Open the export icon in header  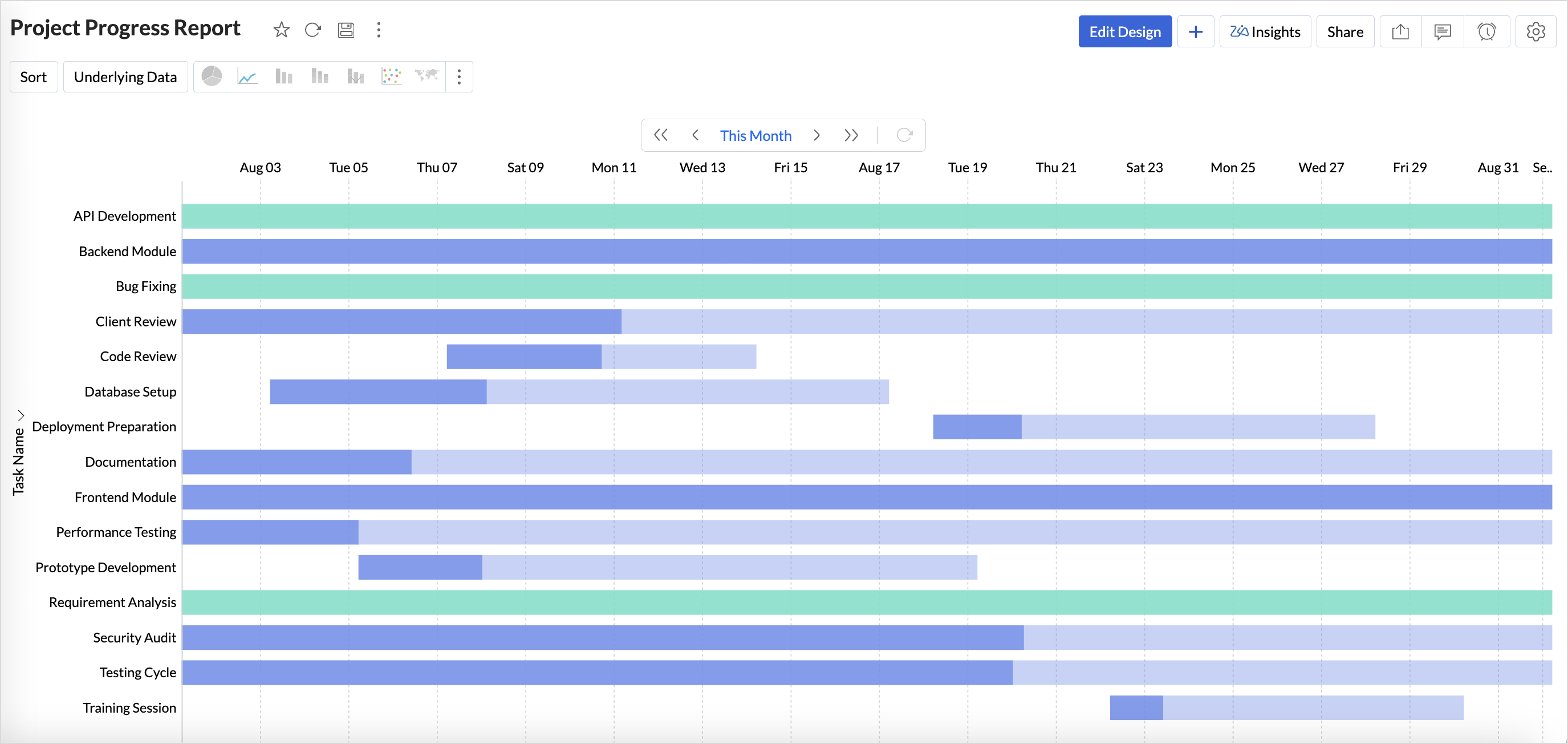tap(1400, 32)
